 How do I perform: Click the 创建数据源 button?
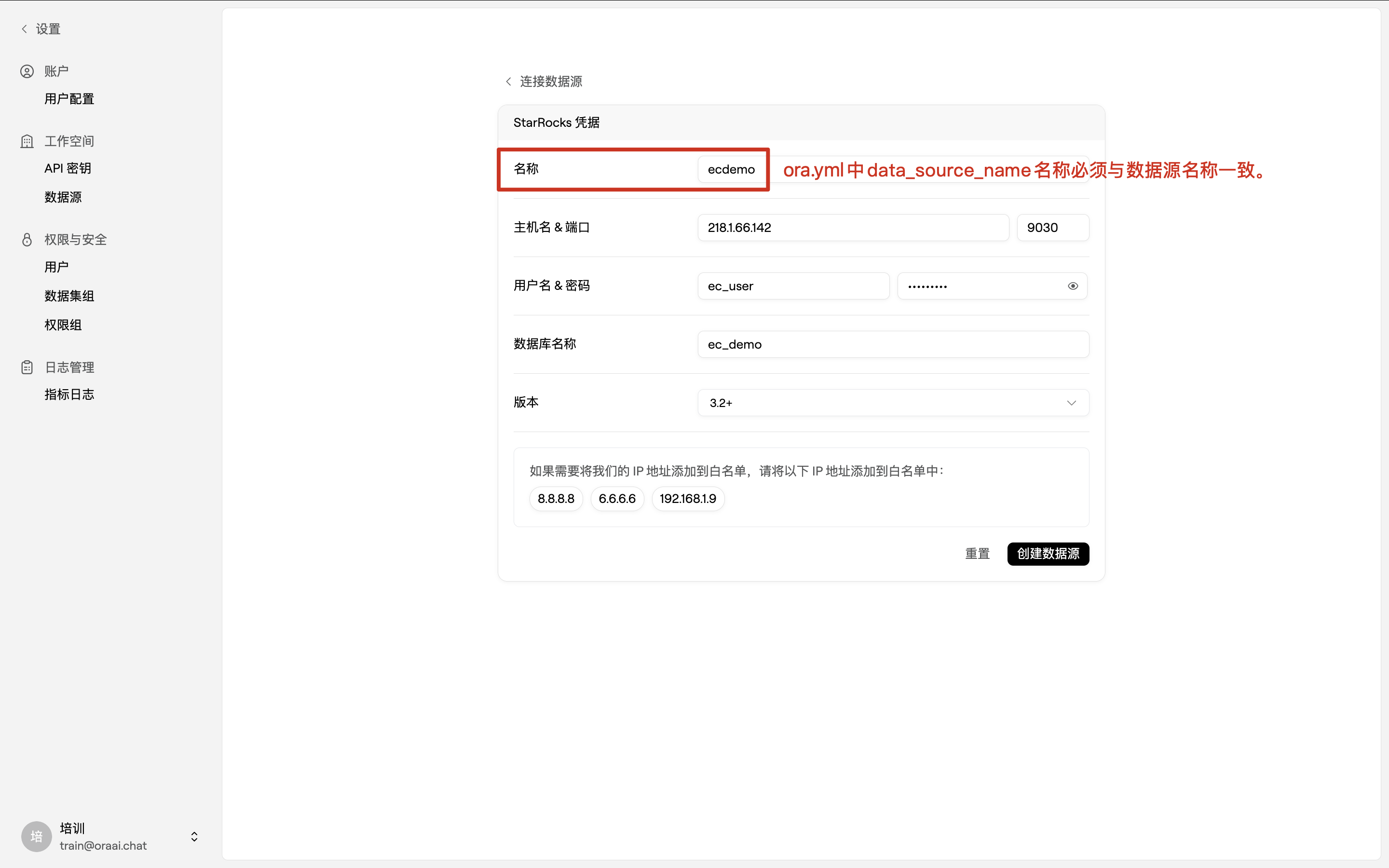point(1047,554)
